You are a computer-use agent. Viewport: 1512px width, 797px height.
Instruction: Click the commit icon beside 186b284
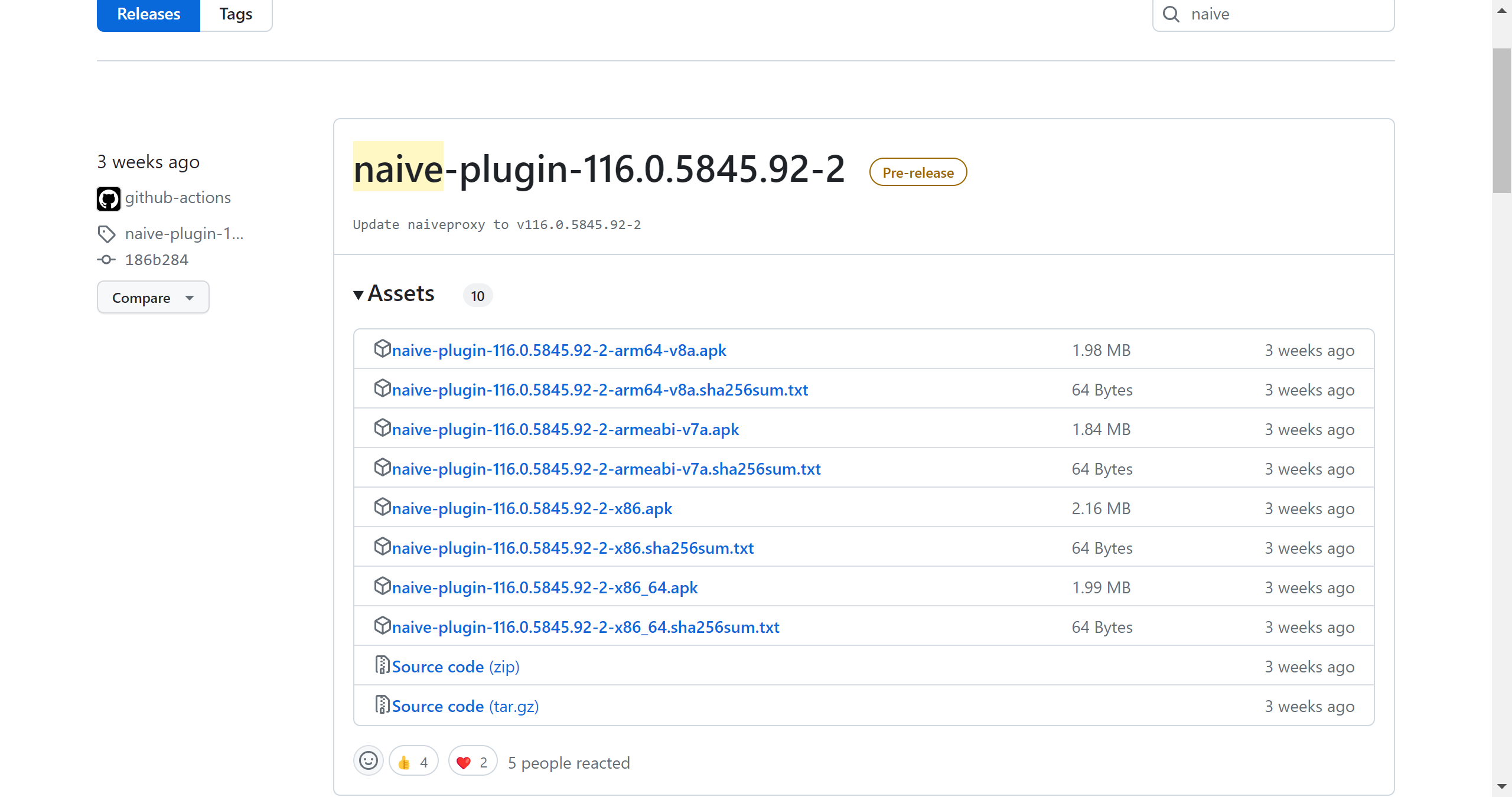point(106,260)
